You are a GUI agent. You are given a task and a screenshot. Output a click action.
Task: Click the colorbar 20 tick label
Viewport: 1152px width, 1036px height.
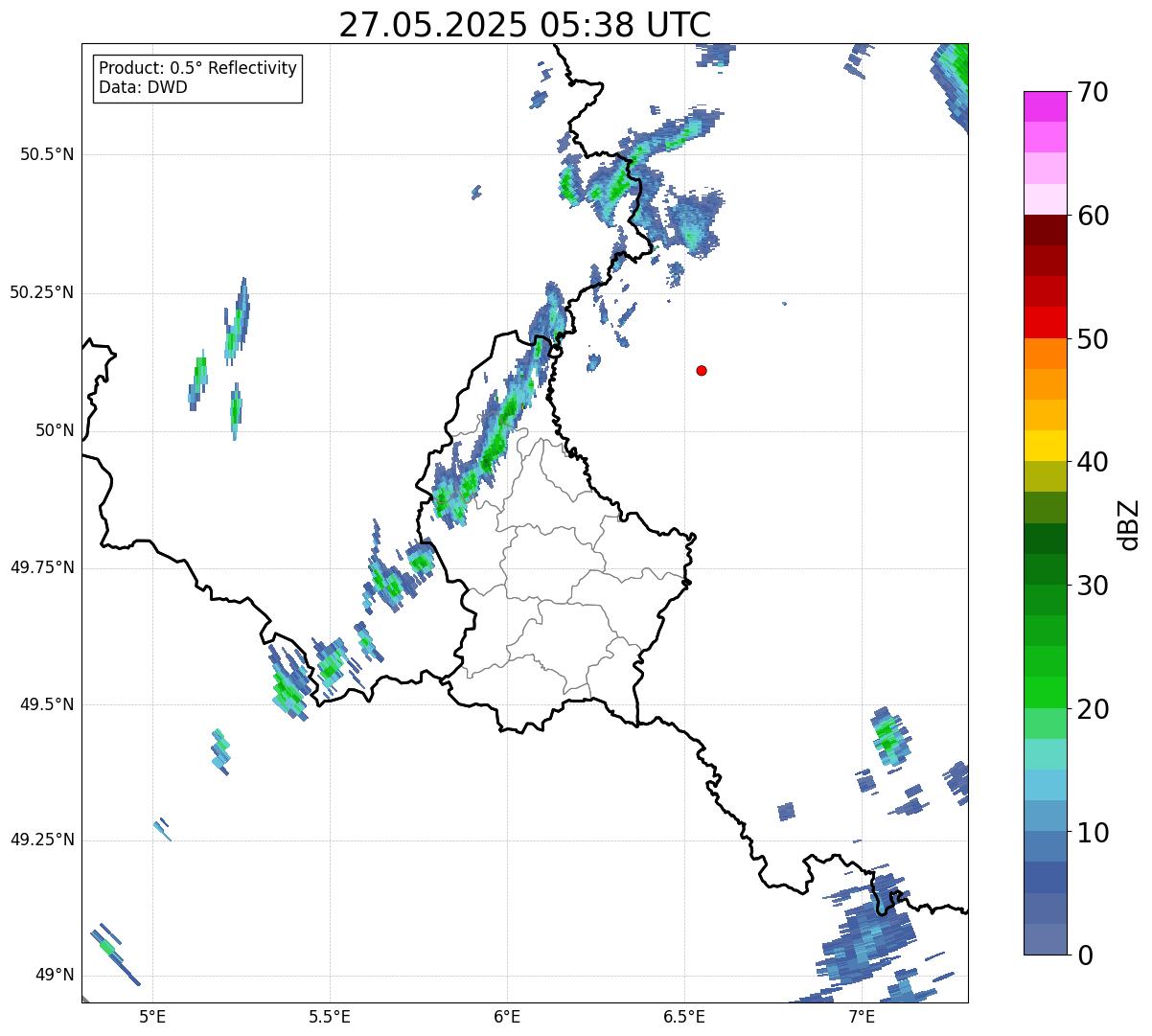(x=1092, y=709)
